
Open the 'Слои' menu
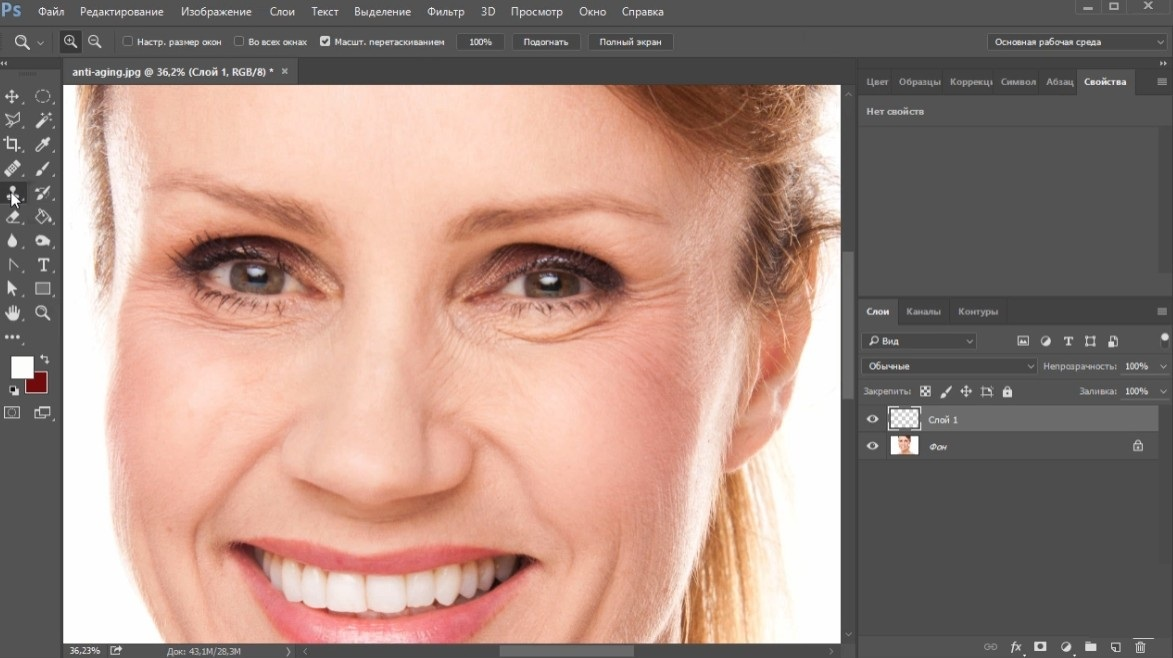tap(282, 12)
